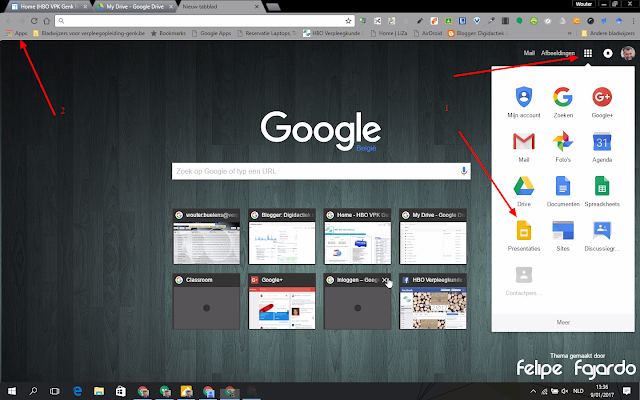Click NLD language indicator in the taskbar

(x=578, y=391)
